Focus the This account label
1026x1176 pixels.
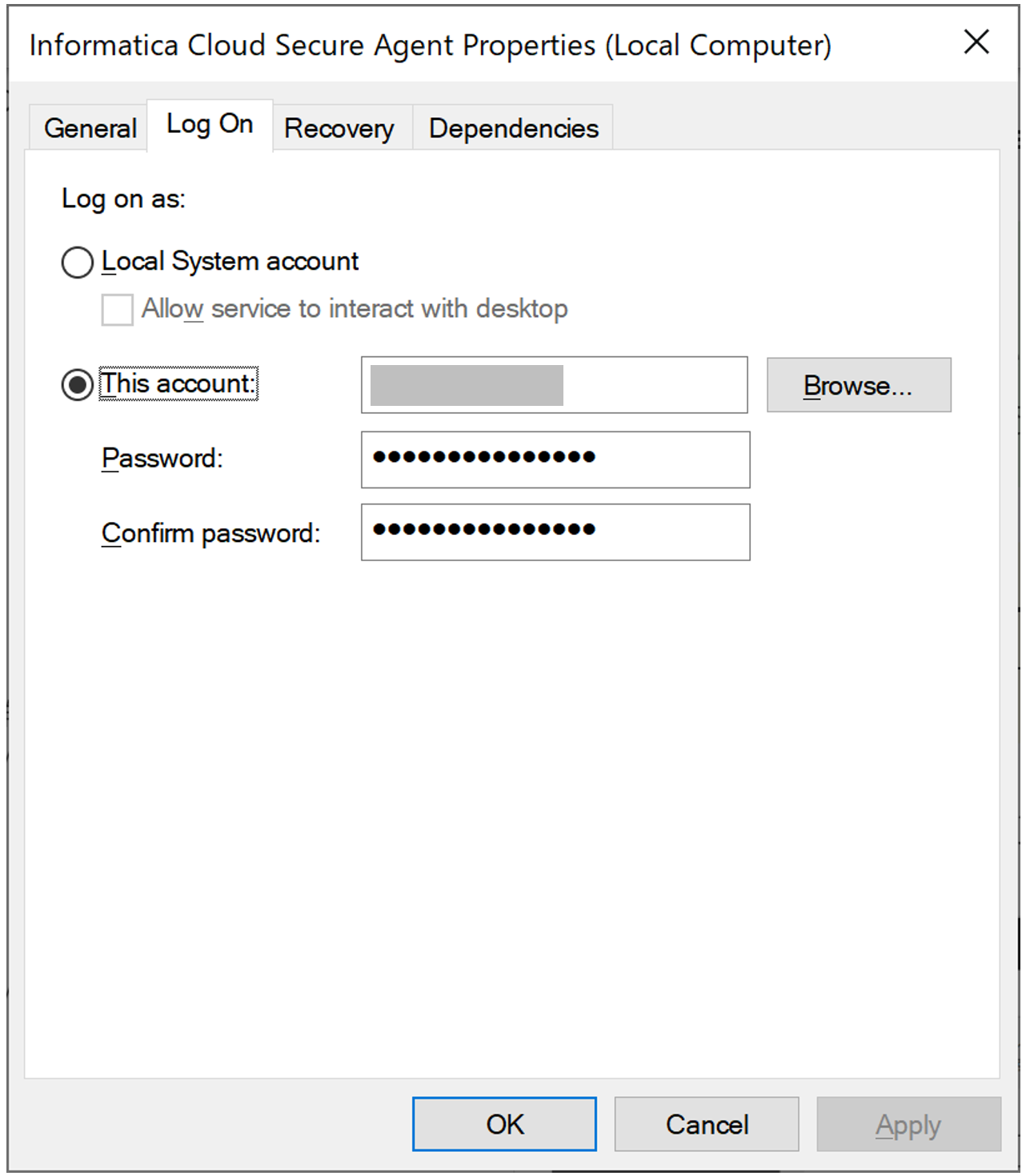tap(178, 383)
